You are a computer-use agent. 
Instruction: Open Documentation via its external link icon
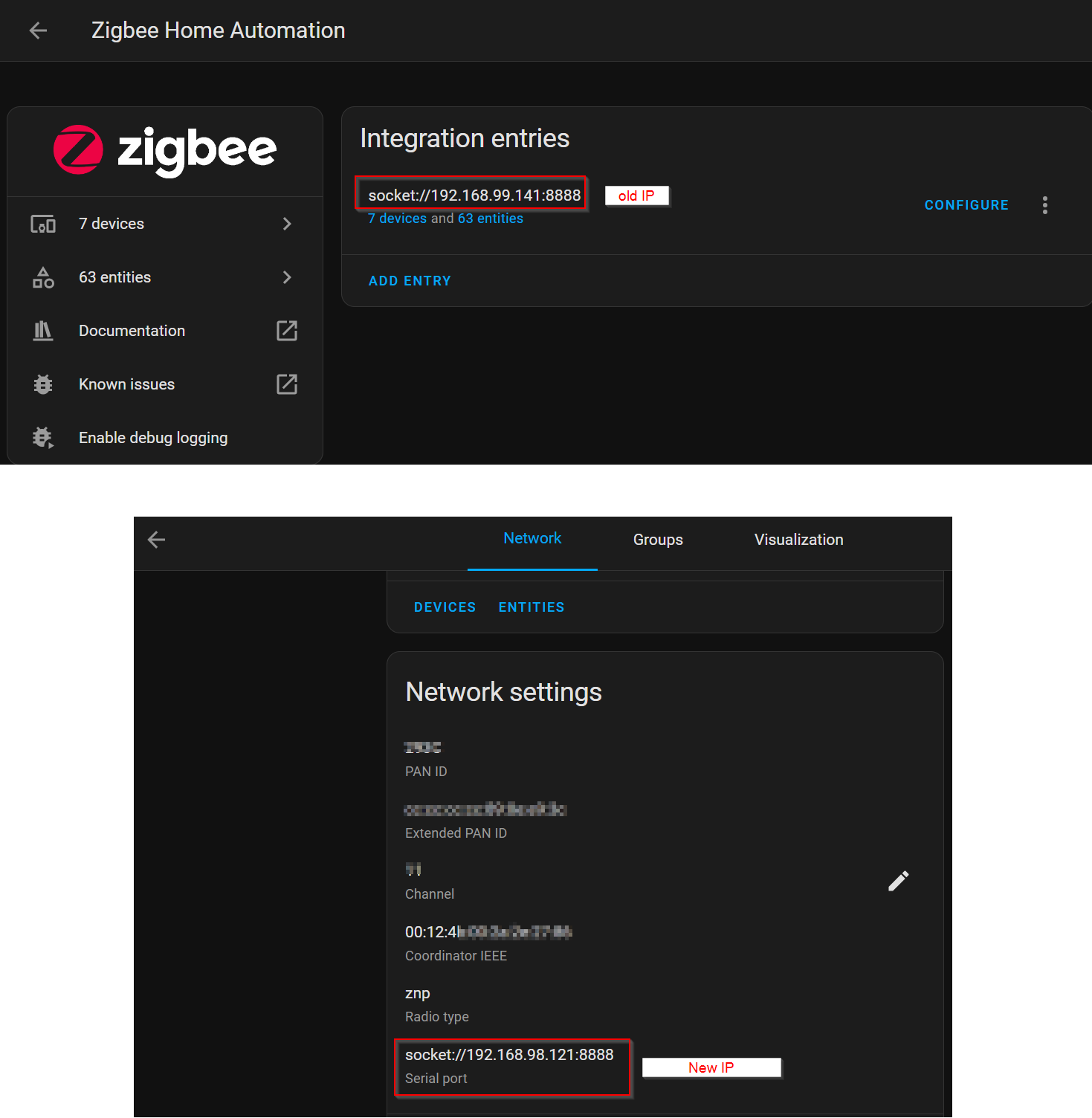[x=287, y=331]
